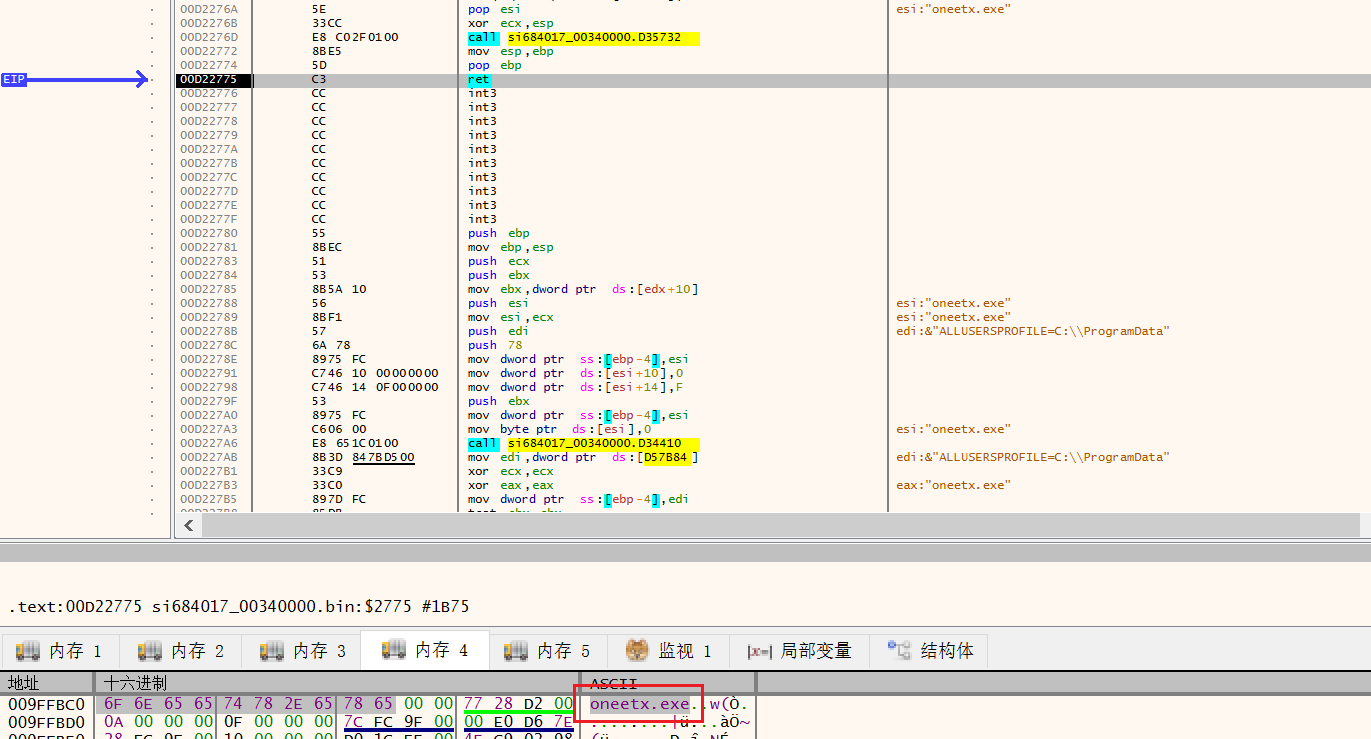Click the underlined bytes 847BD500
The width and height of the screenshot is (1371, 739).
pyautogui.click(x=383, y=457)
